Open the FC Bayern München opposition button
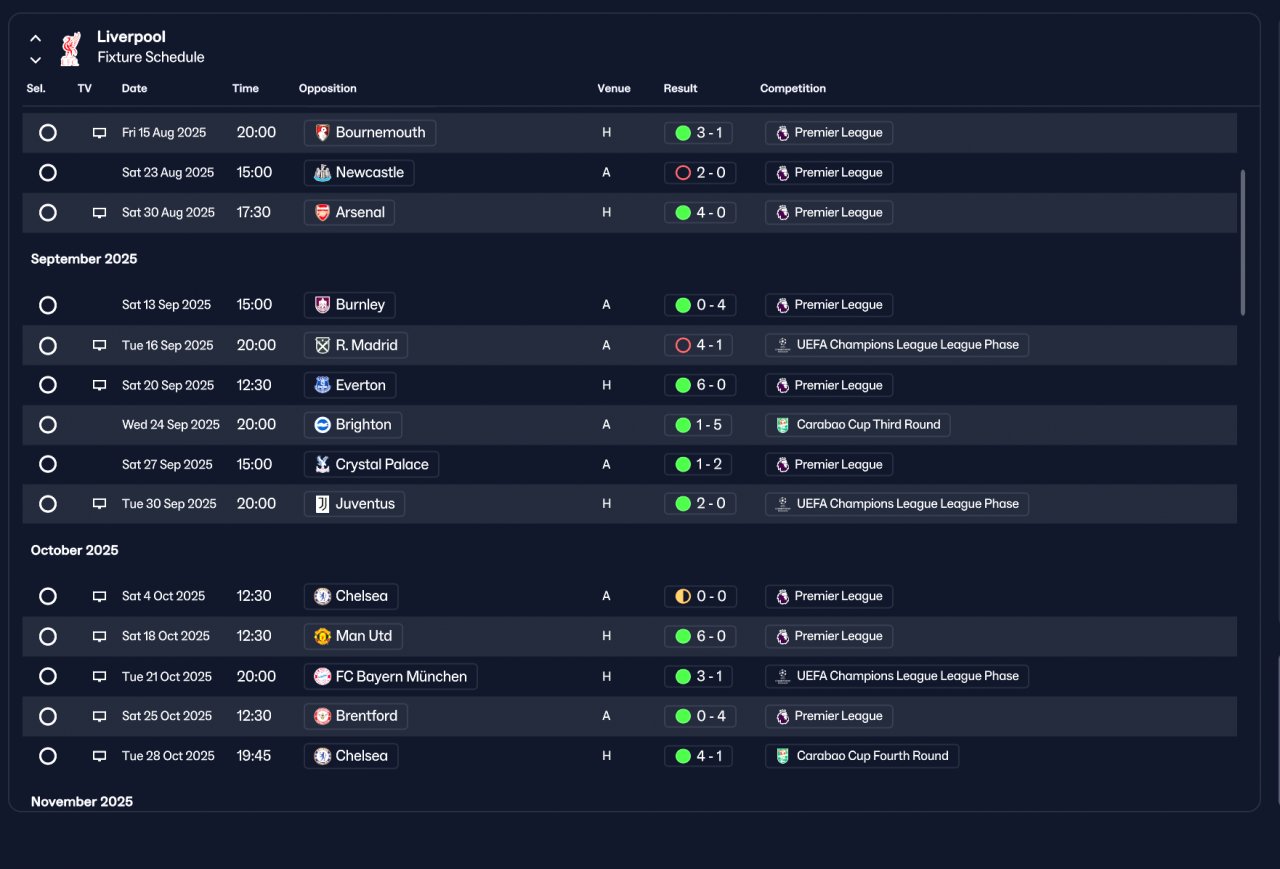The width and height of the screenshot is (1280, 869). tap(391, 677)
